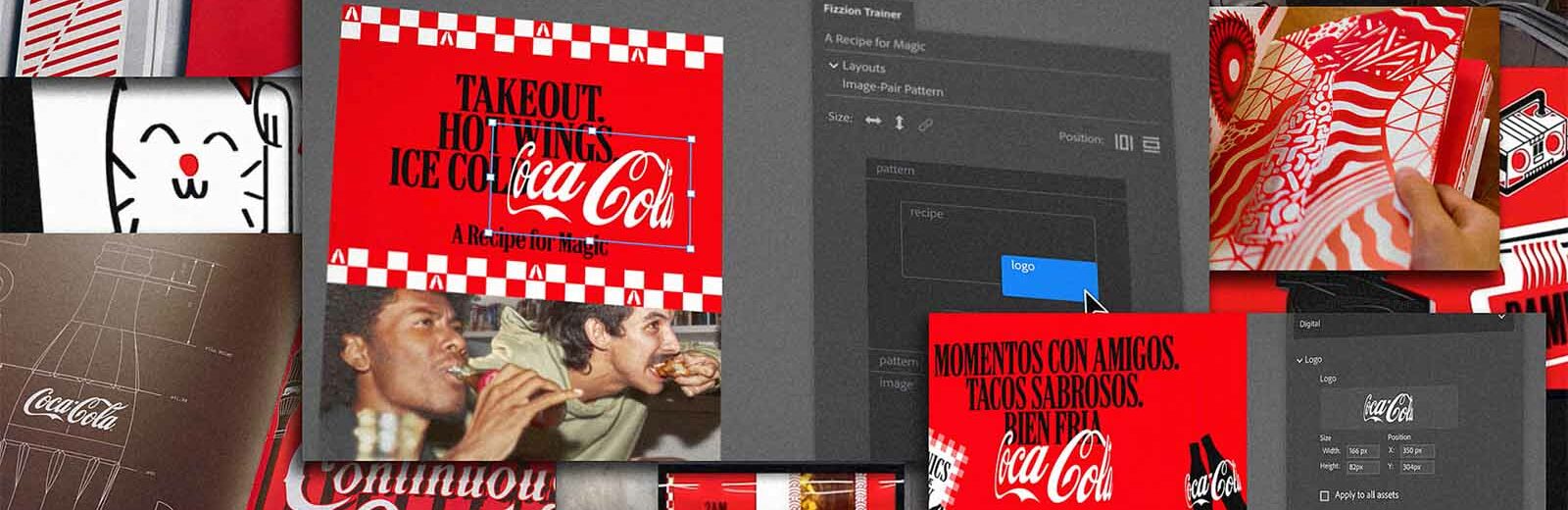Collapse the Layouts section
This screenshot has height=510, width=1568.
click(x=833, y=67)
